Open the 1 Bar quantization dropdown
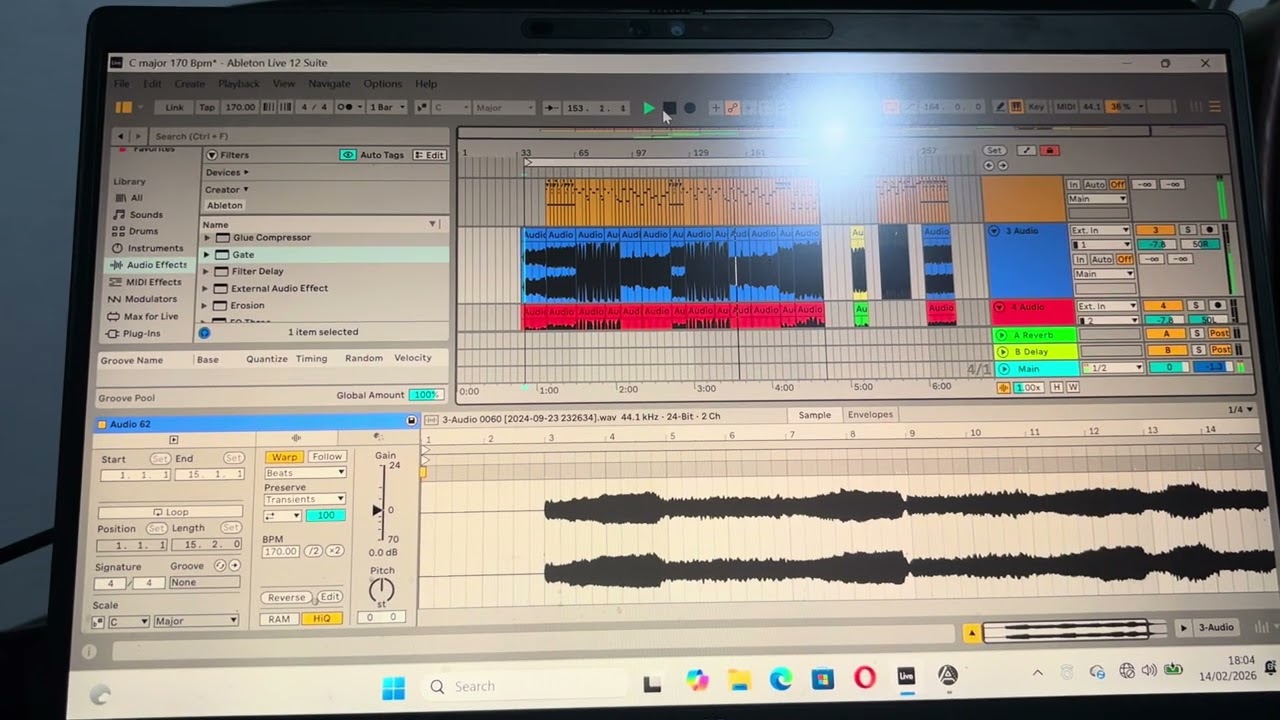1280x720 pixels. (388, 107)
